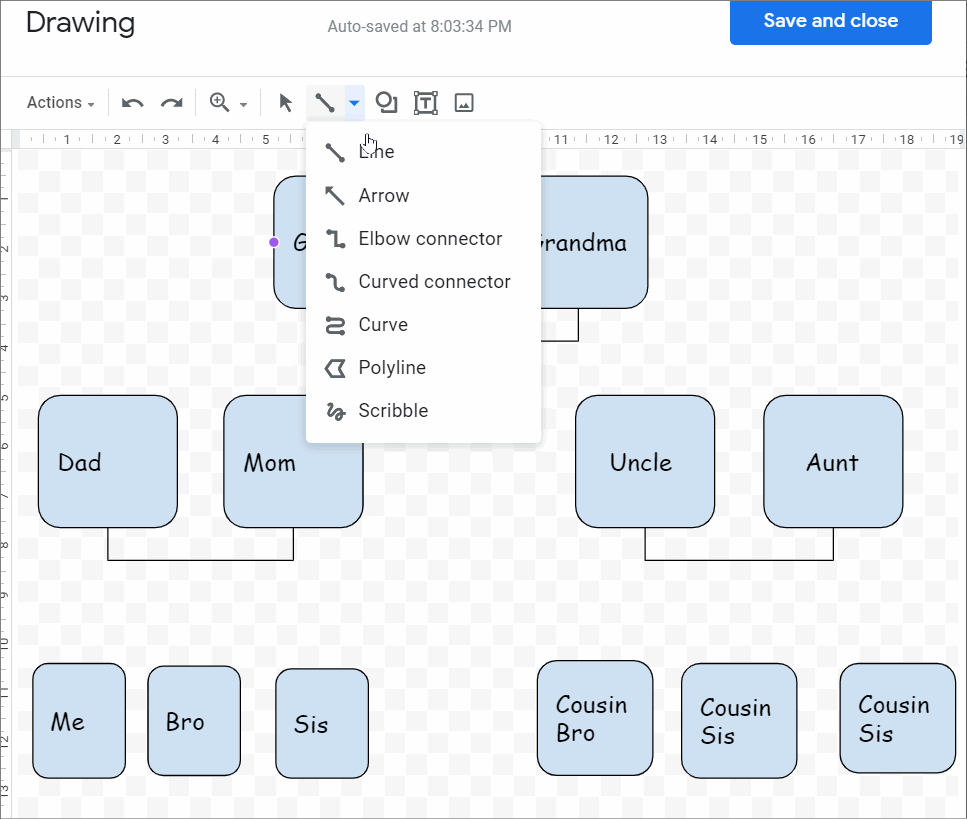
Task: Click the Zoom magnifier icon
Action: point(219,102)
